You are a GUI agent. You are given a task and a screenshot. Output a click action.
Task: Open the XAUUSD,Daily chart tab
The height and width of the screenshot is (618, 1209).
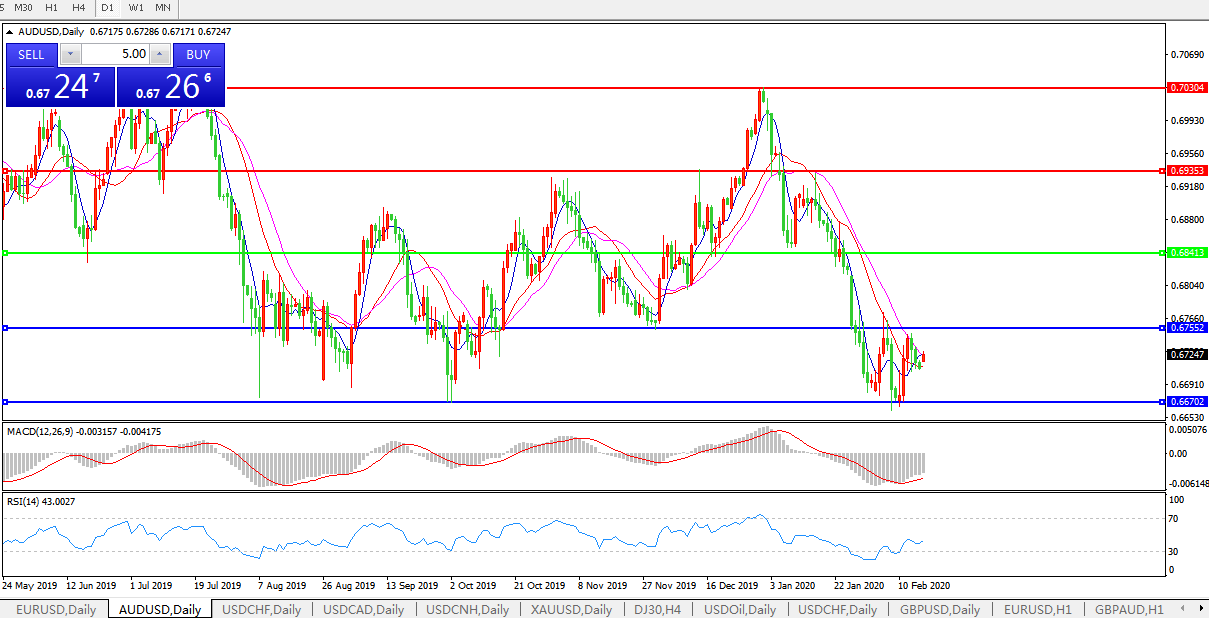(x=570, y=609)
